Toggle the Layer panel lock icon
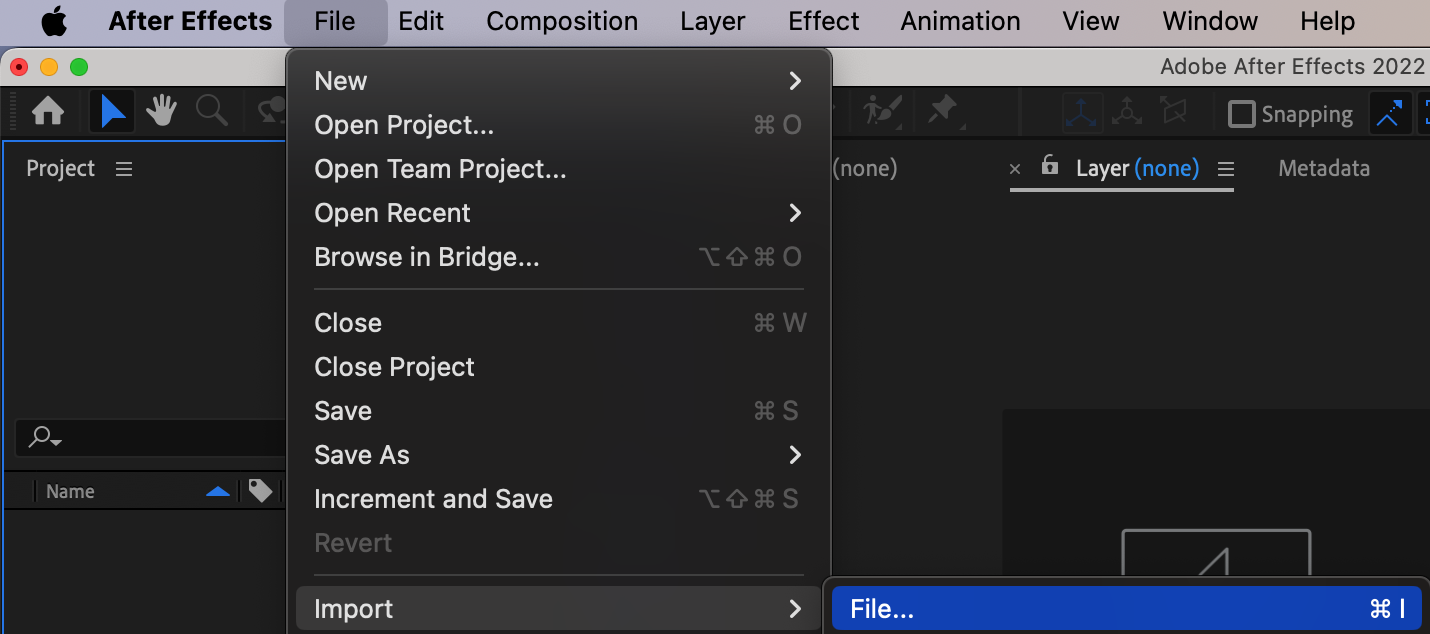This screenshot has width=1430, height=634. [1049, 166]
